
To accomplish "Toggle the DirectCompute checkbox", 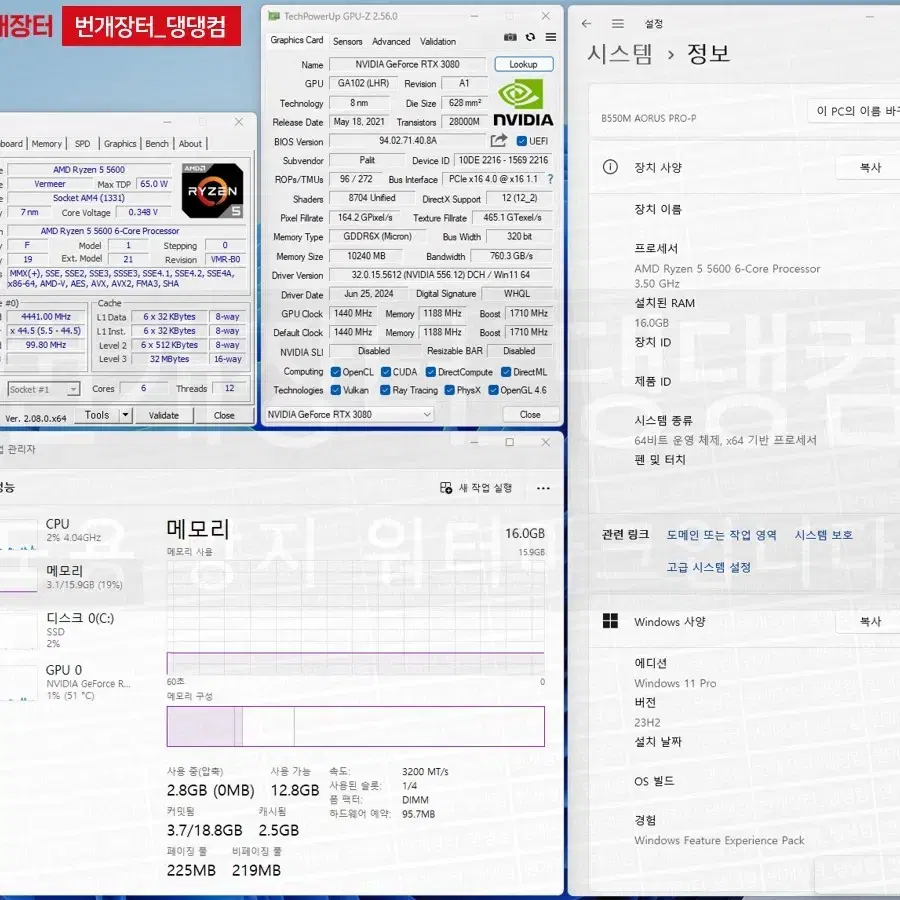I will click(430, 372).
